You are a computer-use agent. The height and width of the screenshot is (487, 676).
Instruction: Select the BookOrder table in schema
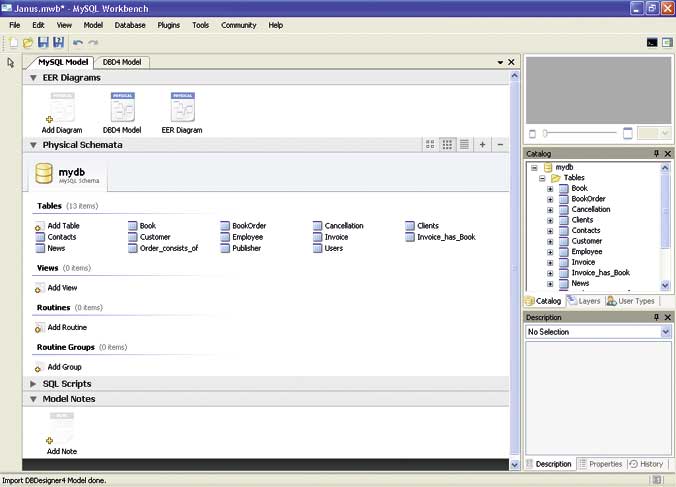(243, 226)
